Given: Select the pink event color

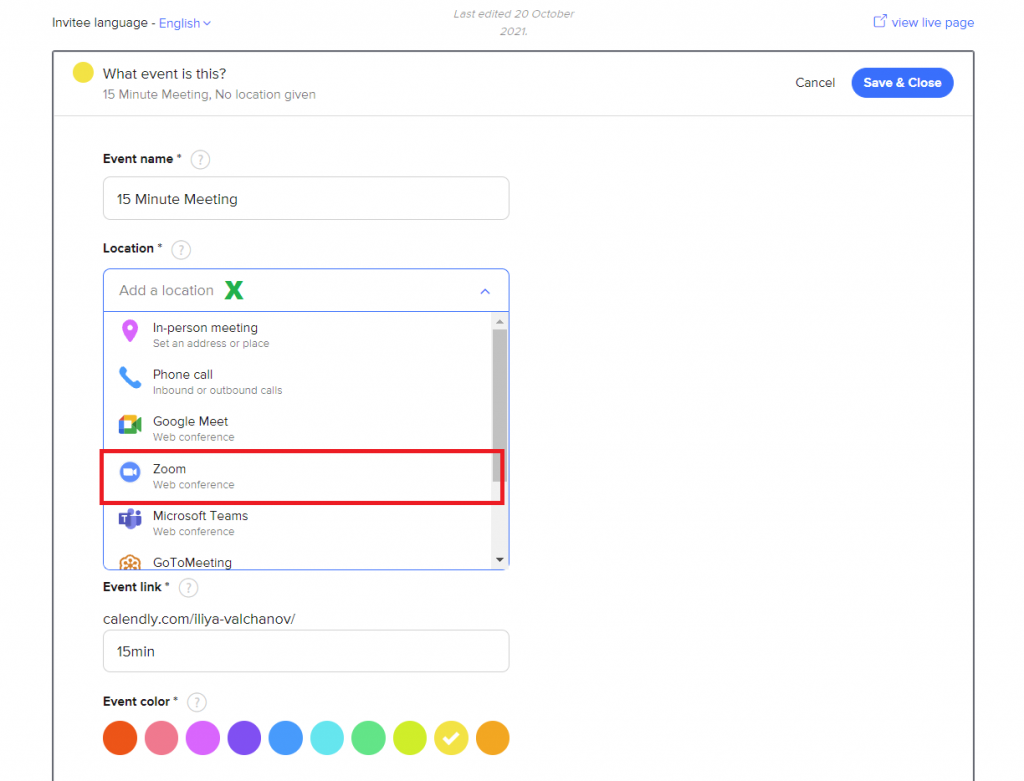Looking at the screenshot, I should coord(161,738).
